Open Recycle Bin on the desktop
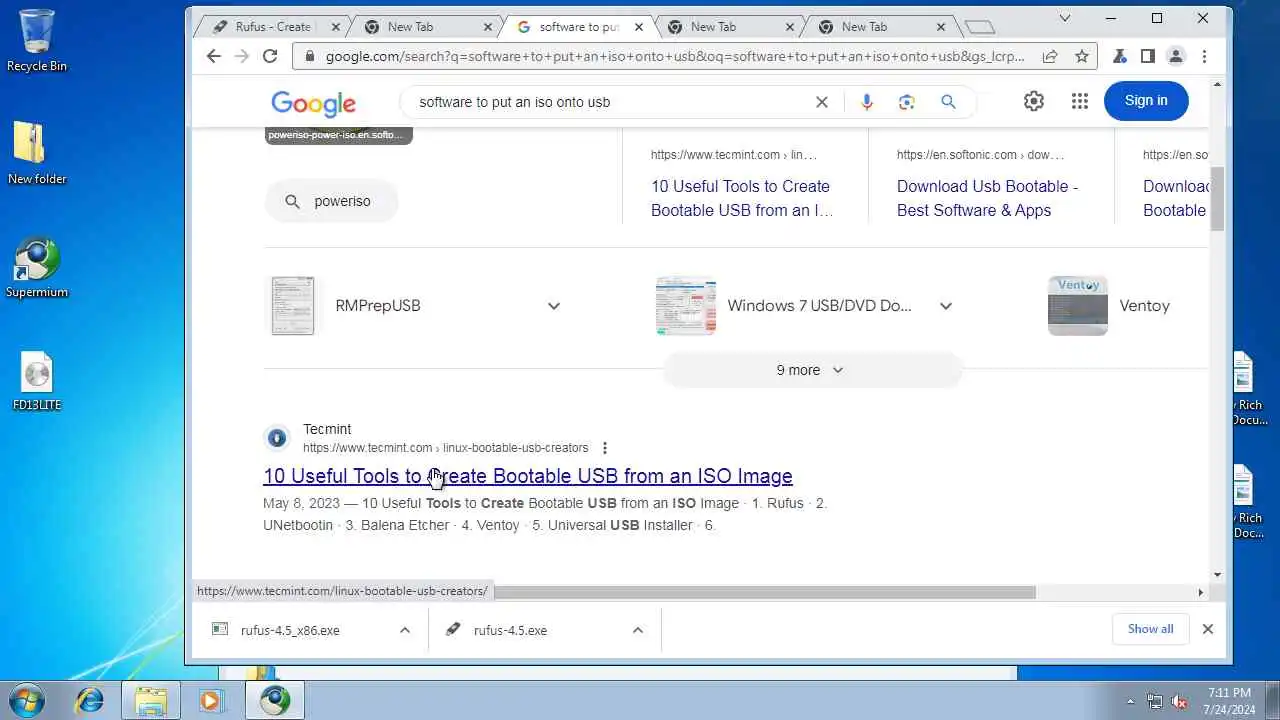 37,41
